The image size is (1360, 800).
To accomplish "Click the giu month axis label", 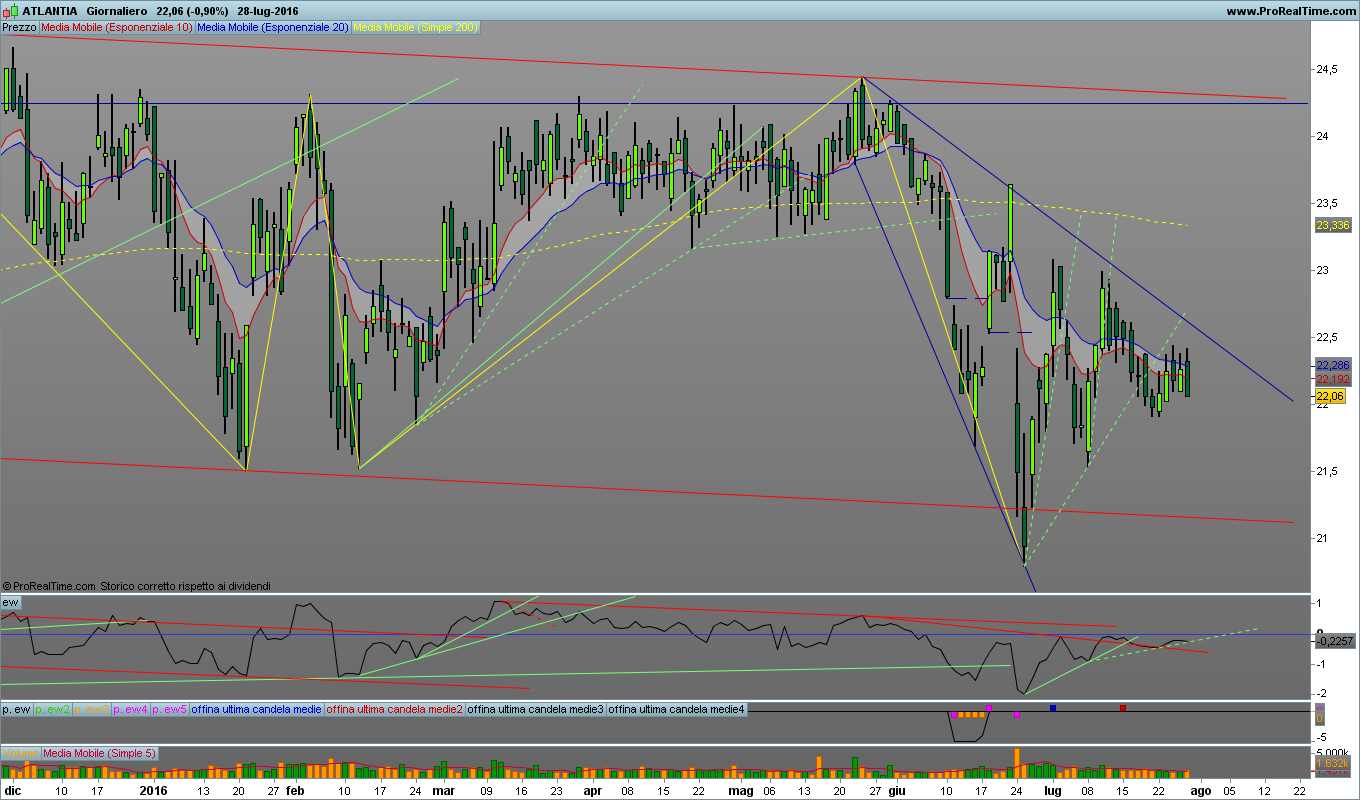I will click(896, 790).
